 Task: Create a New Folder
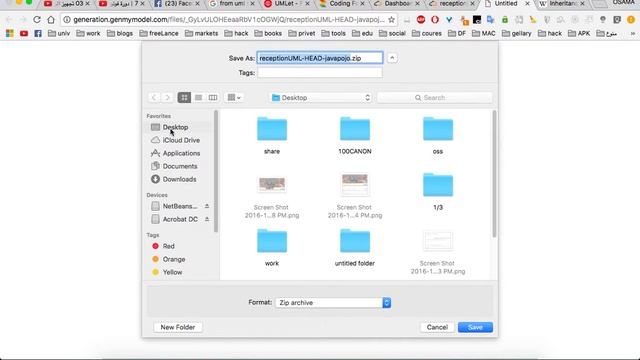tap(178, 327)
